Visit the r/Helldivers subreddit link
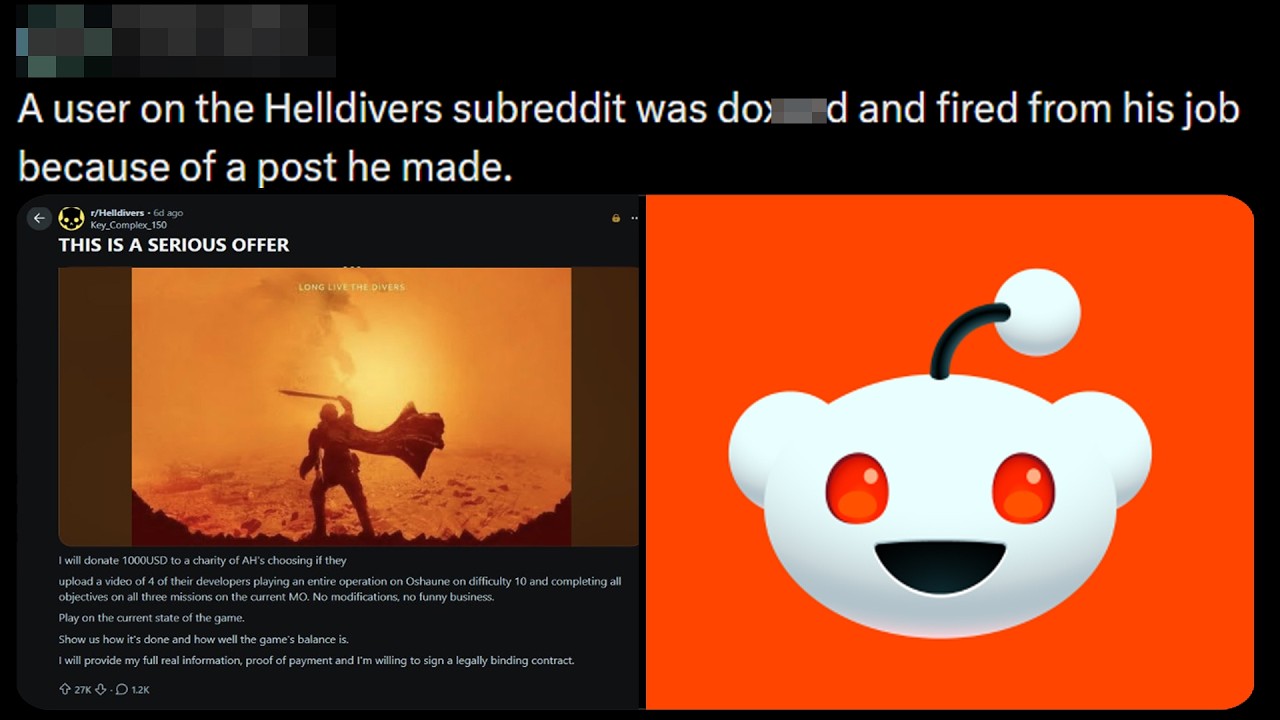 tap(117, 213)
